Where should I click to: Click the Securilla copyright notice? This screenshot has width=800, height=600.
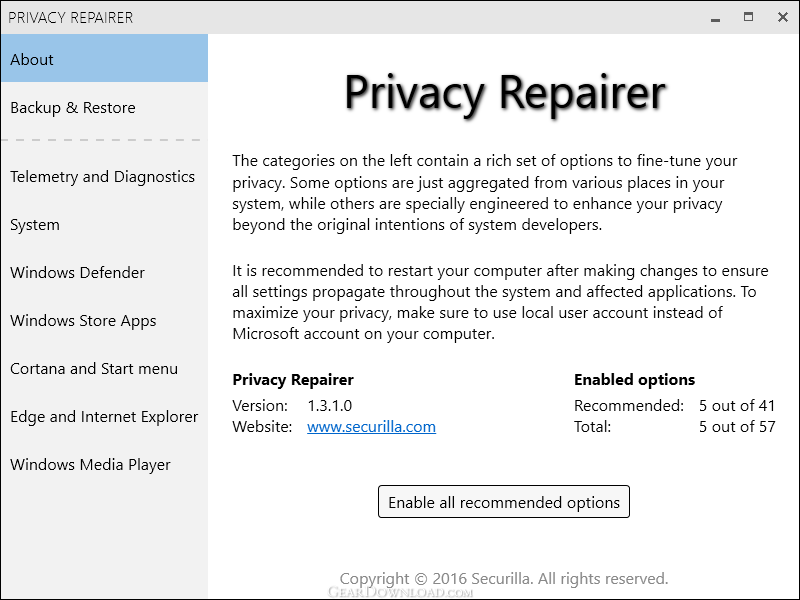(504, 579)
